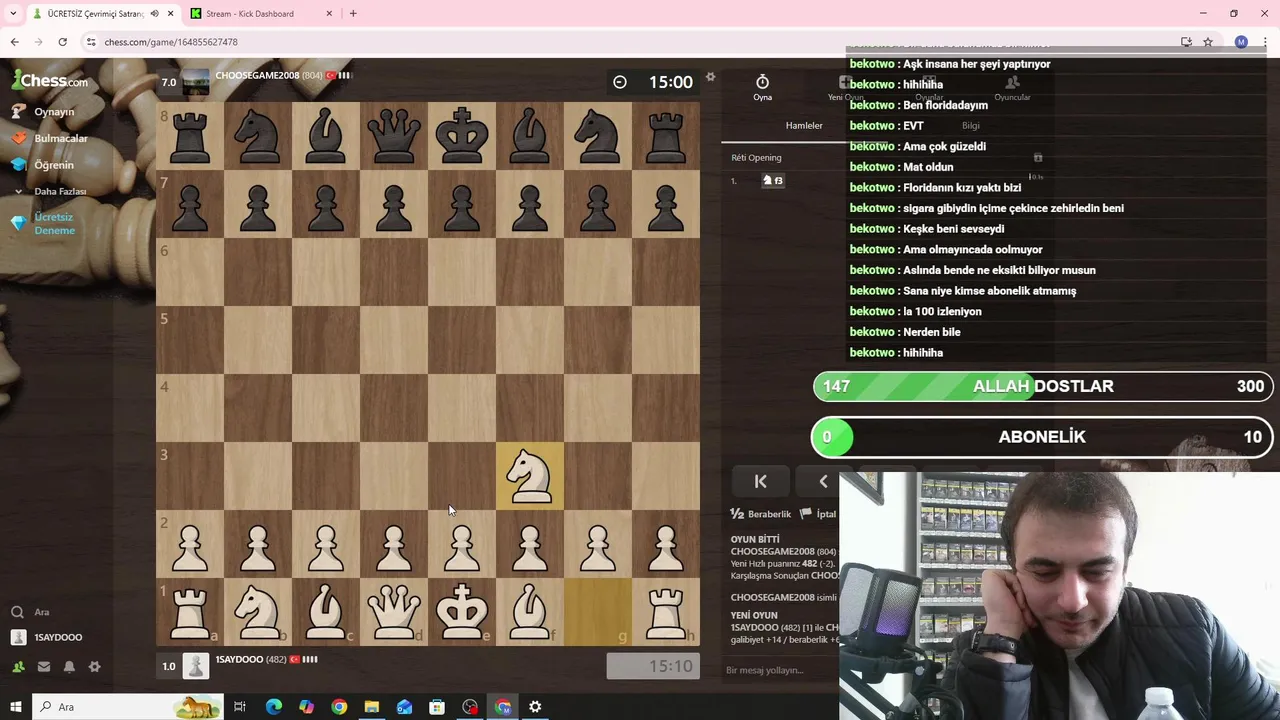Close the chess.com browser tab
The width and height of the screenshot is (1280, 720).
pyautogui.click(x=171, y=13)
